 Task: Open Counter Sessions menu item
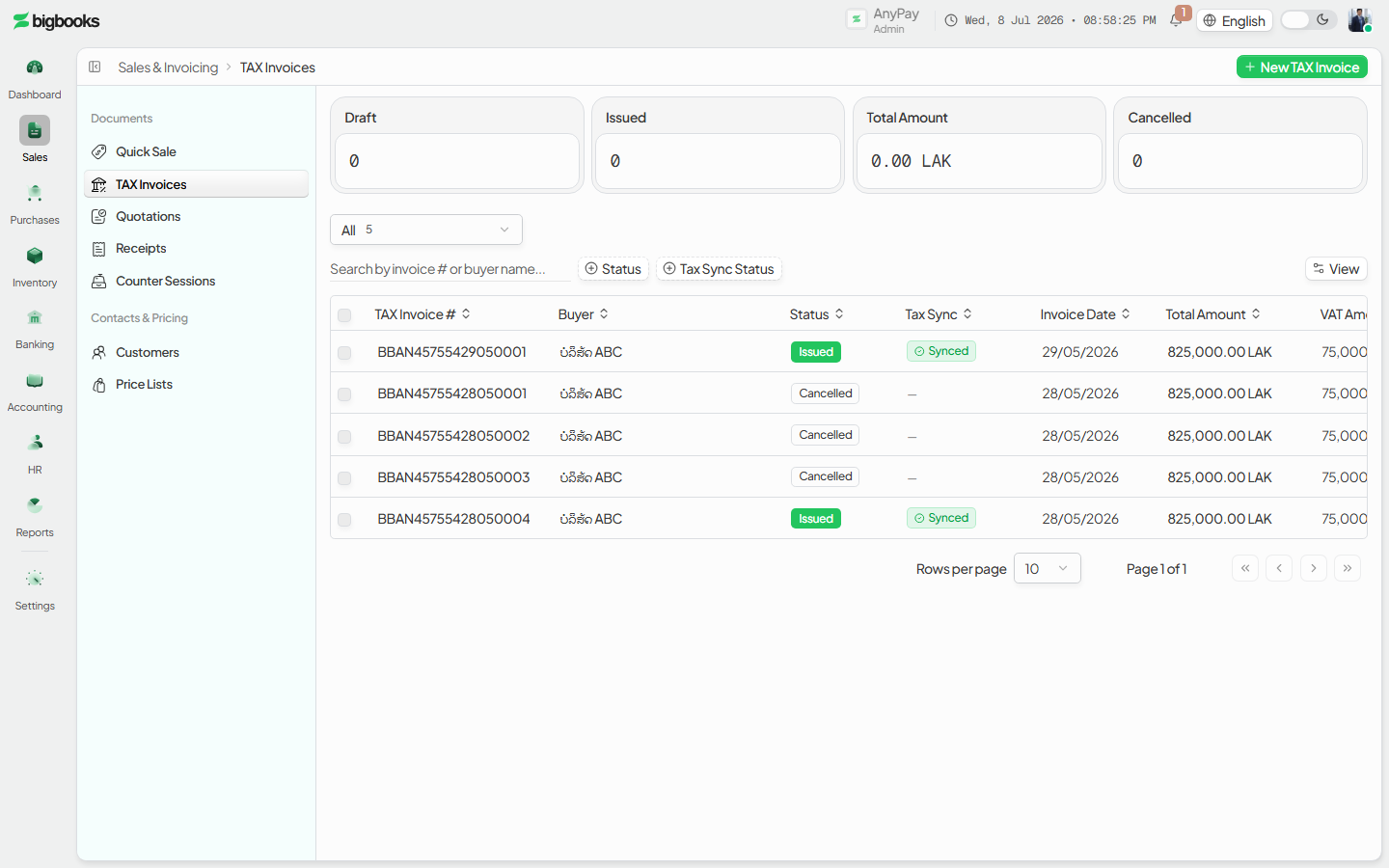click(197, 281)
